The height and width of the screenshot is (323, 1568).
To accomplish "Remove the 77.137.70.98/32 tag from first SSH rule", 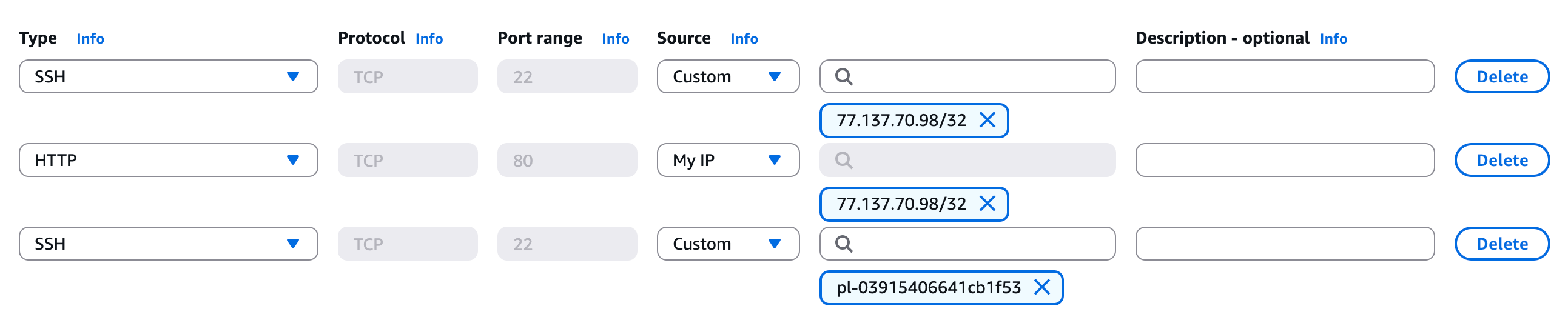I will pos(987,120).
